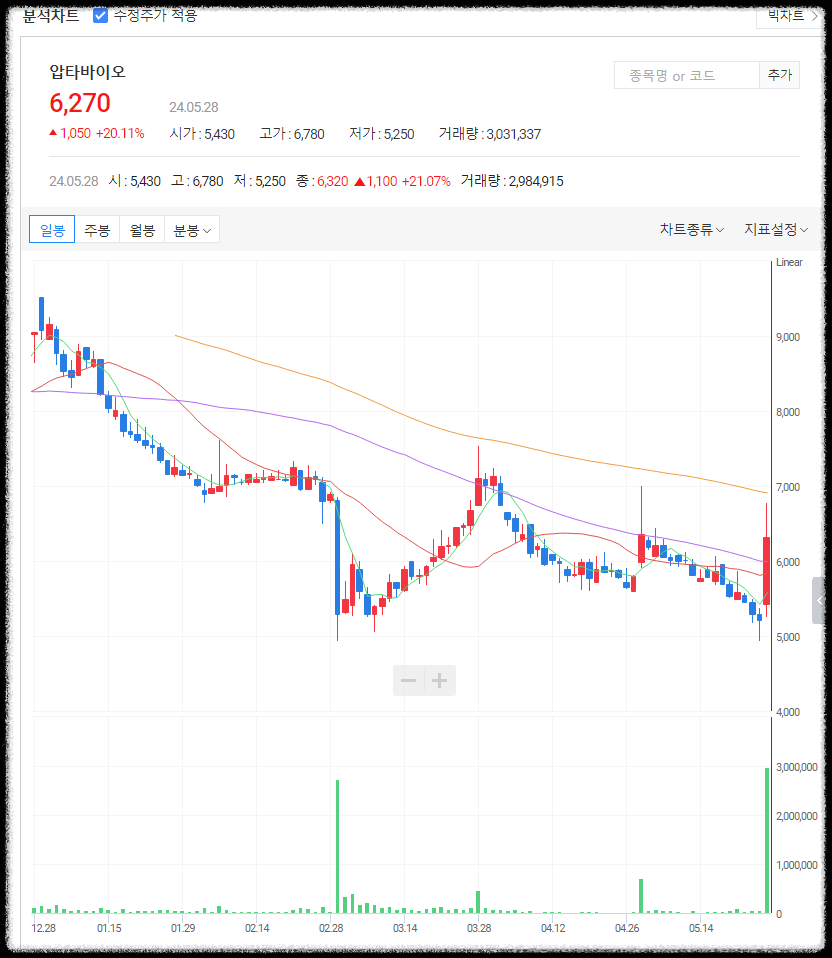Click the stock name 압타바이오
This screenshot has height=958, width=832.
pyautogui.click(x=87, y=72)
